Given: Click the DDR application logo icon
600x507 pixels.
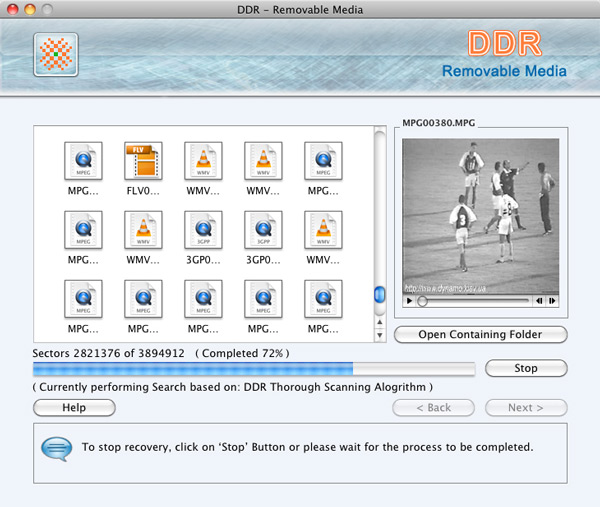Looking at the screenshot, I should point(56,54).
